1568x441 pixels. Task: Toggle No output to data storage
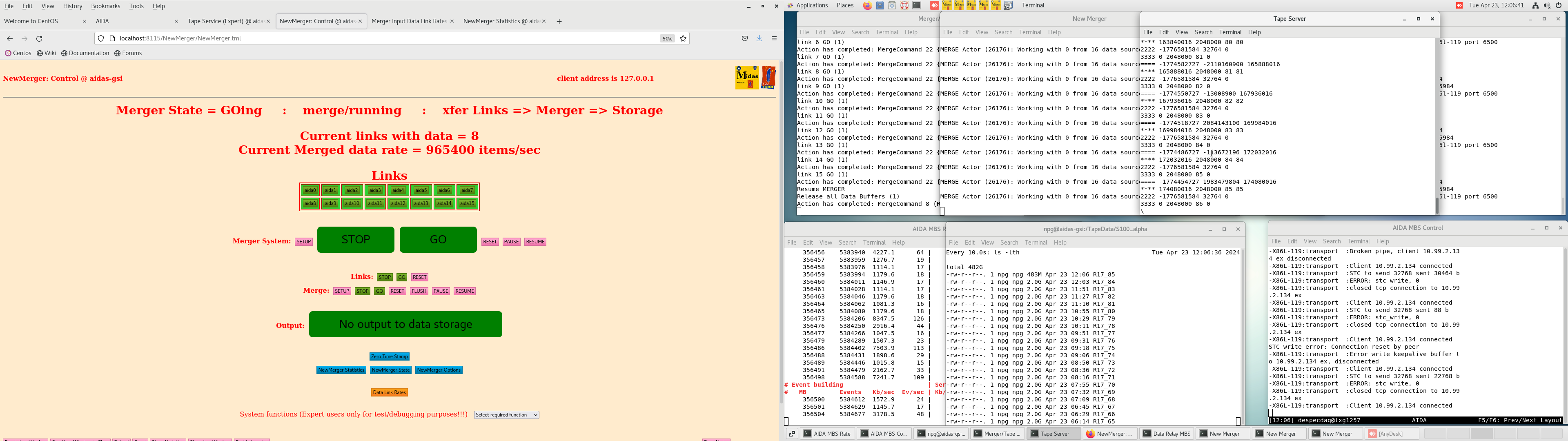tap(405, 324)
